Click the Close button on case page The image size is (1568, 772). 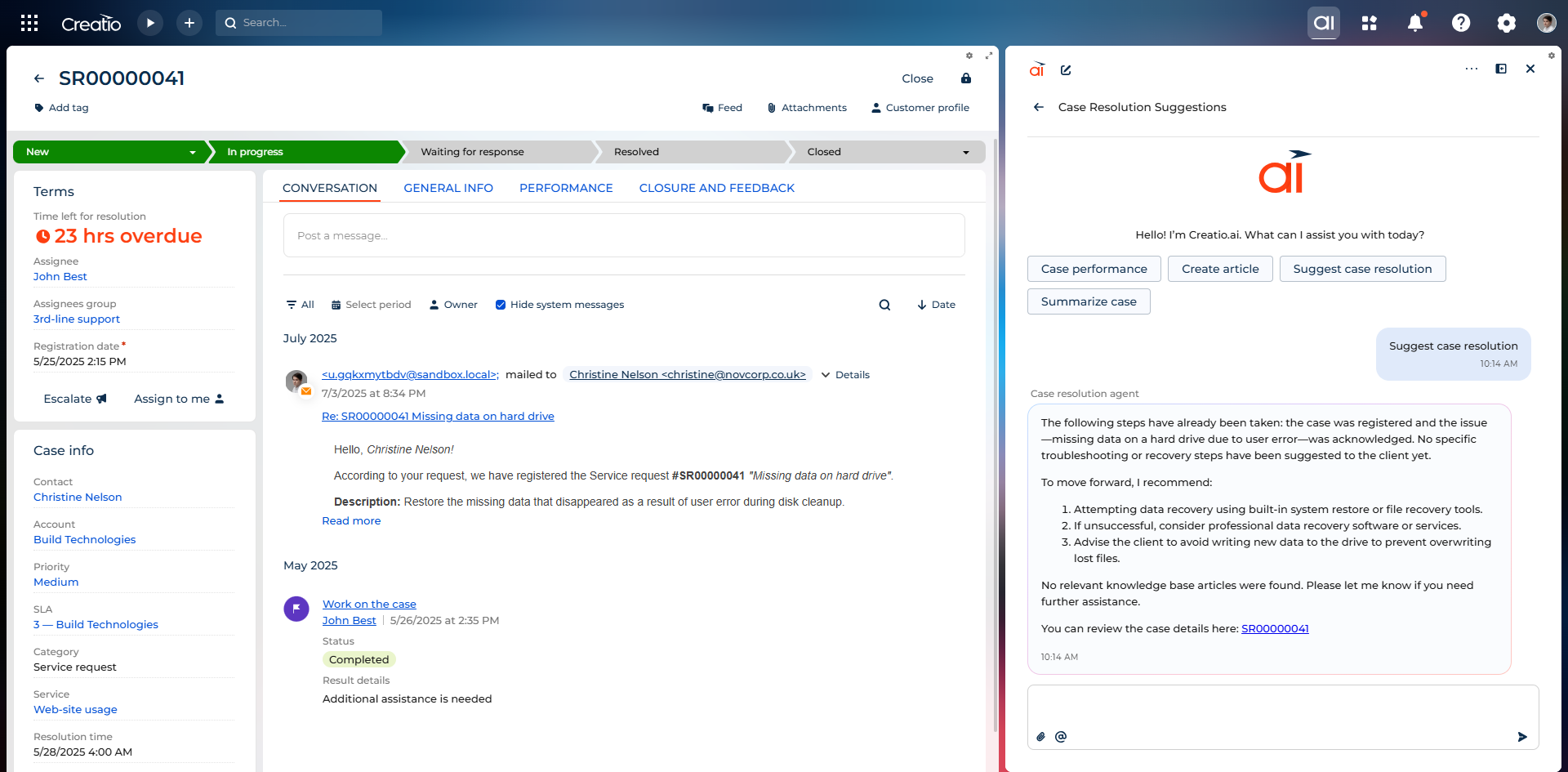click(x=917, y=78)
